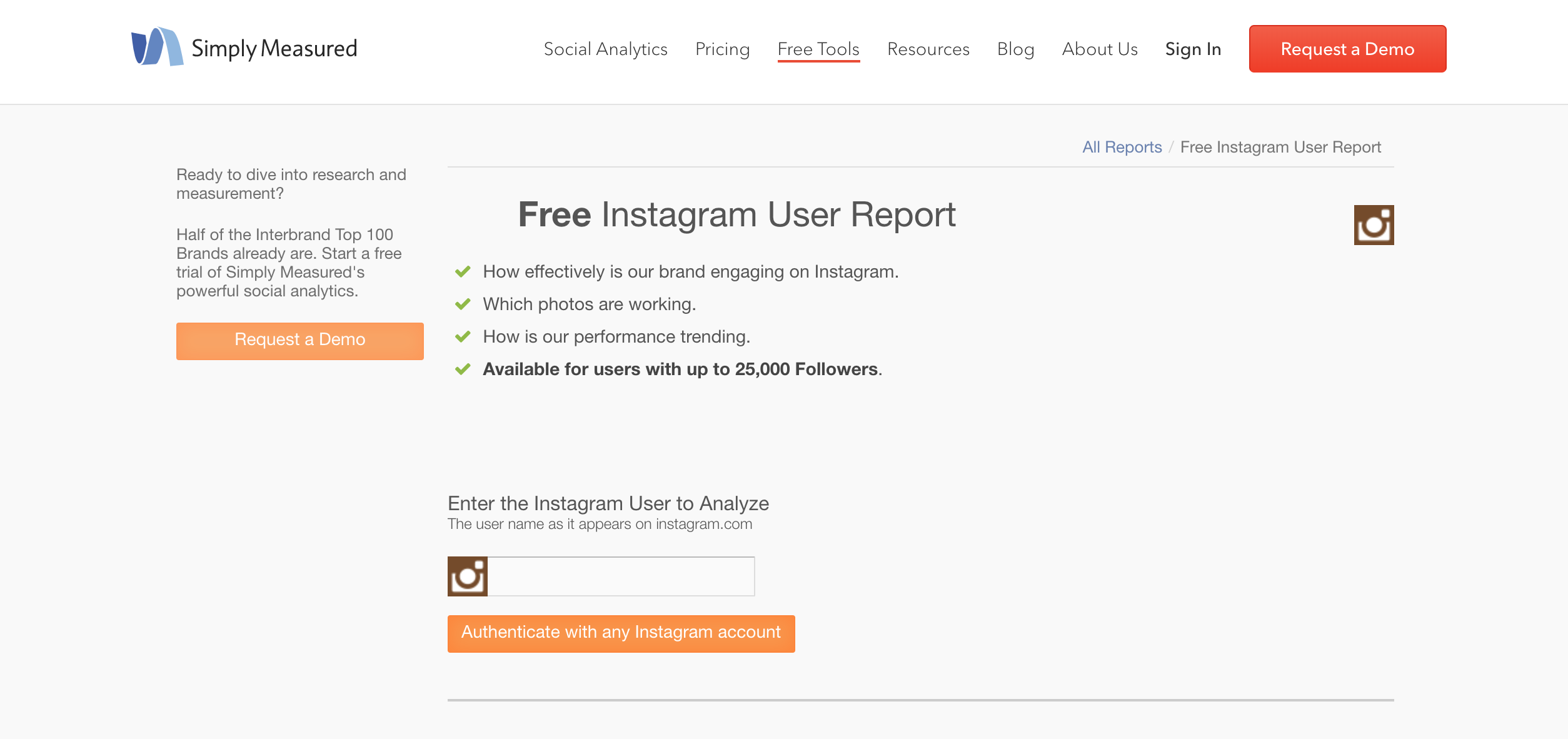Click the checkmark next to brand engaging line
Image resolution: width=1568 pixels, height=739 pixels.
463,272
